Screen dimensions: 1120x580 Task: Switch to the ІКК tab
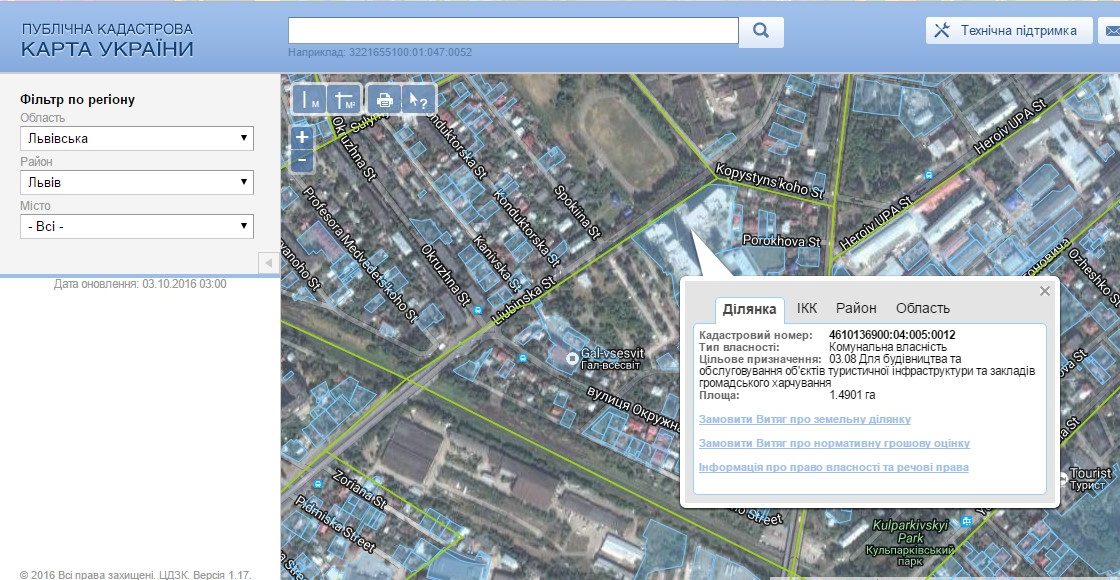click(806, 308)
